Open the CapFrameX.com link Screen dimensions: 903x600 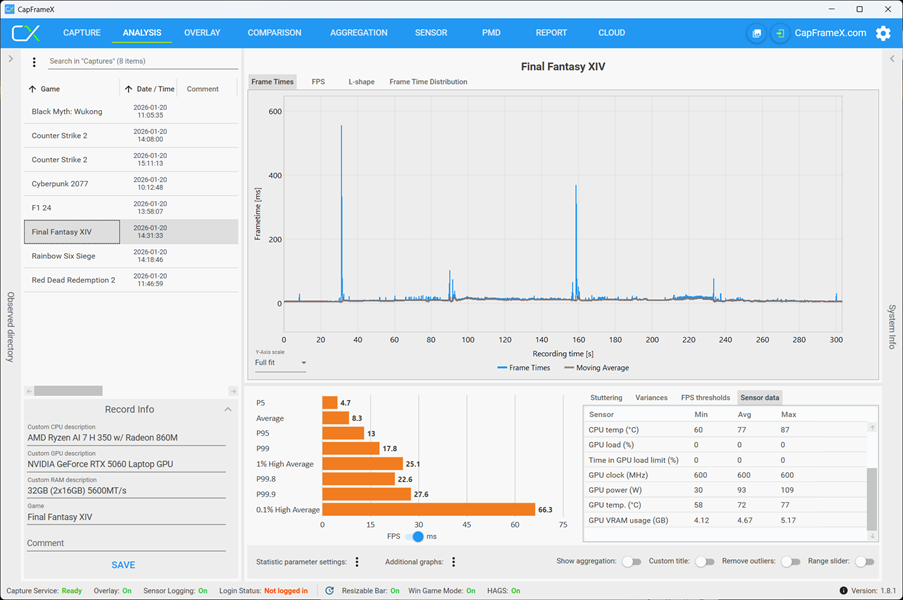coord(830,33)
